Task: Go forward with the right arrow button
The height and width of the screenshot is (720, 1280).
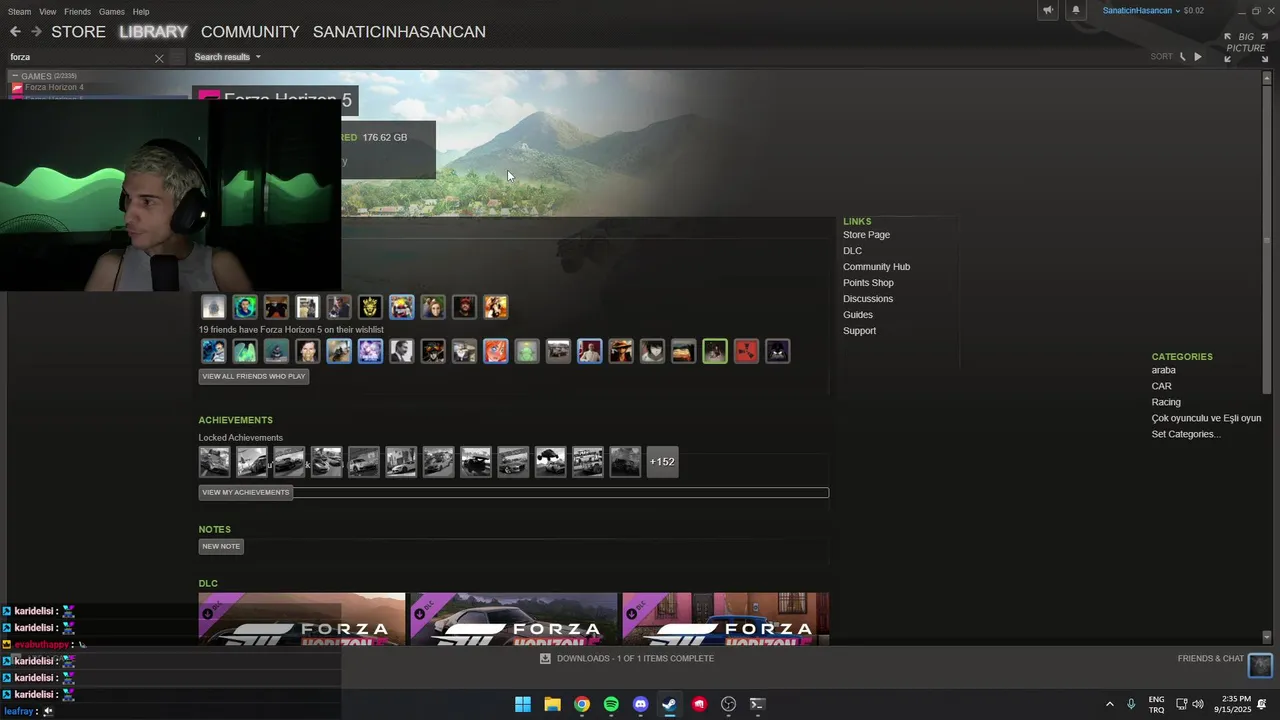Action: click(x=36, y=32)
